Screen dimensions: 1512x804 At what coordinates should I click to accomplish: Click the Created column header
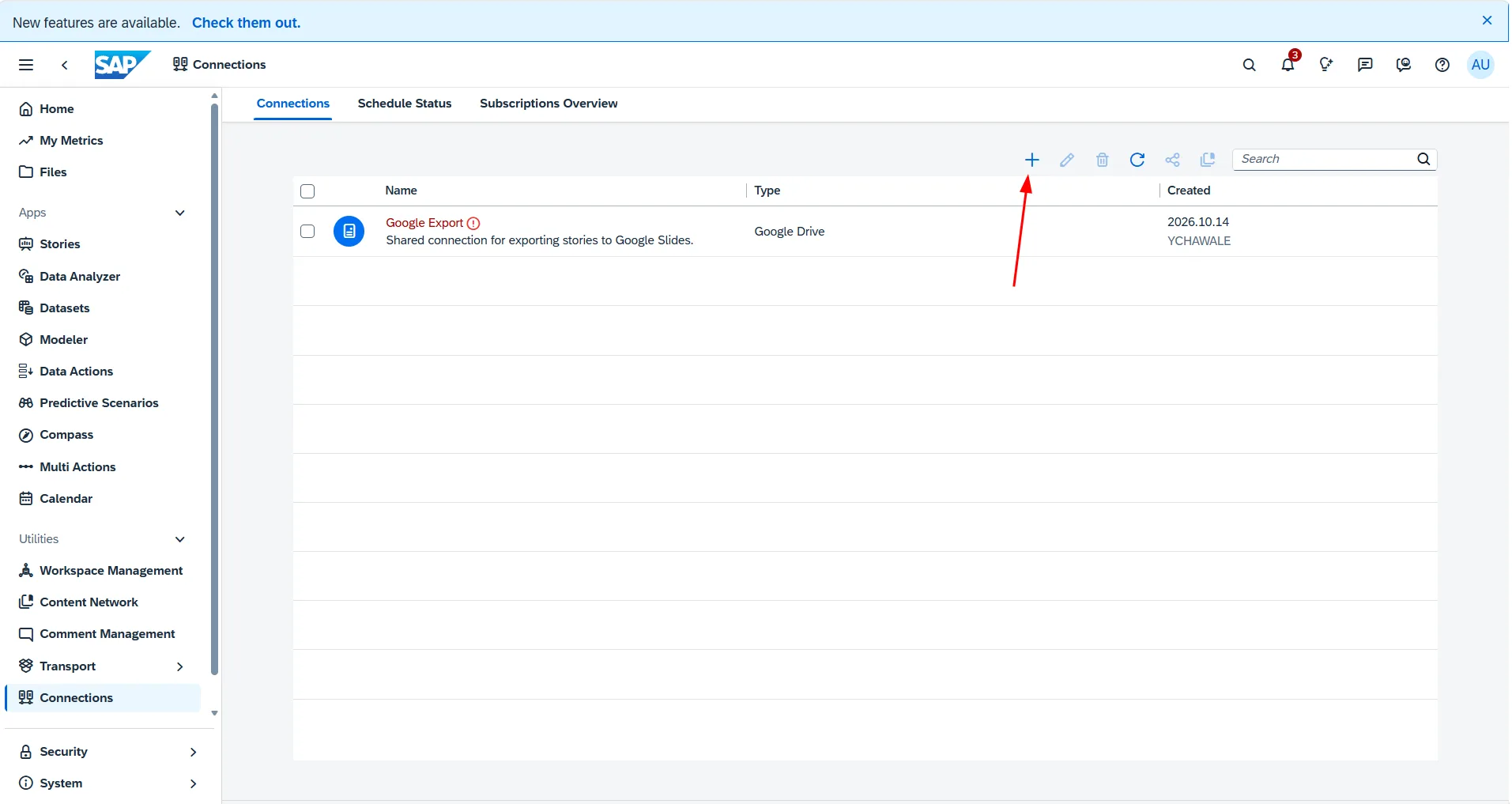[1189, 191]
